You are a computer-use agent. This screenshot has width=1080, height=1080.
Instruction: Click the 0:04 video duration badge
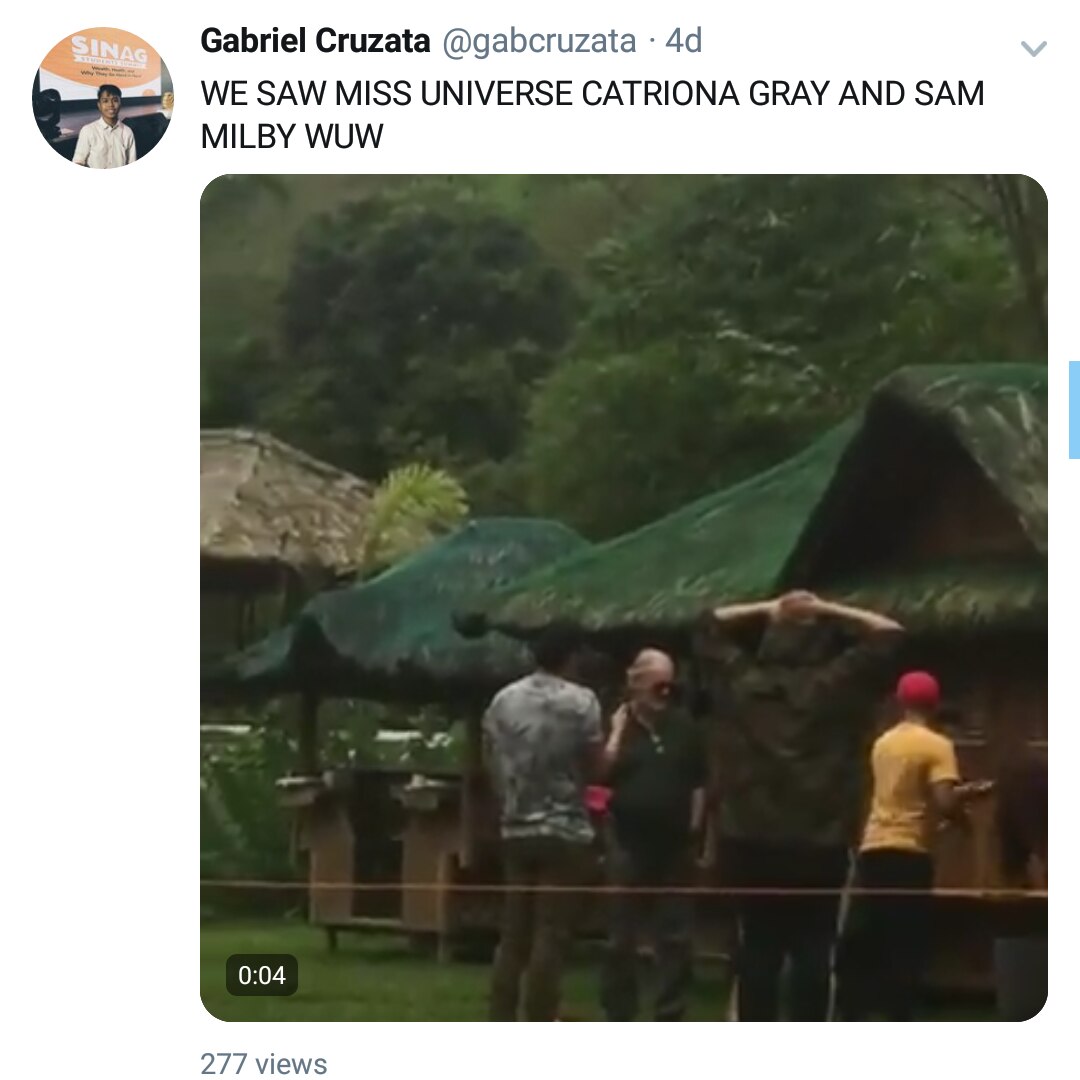coord(262,975)
